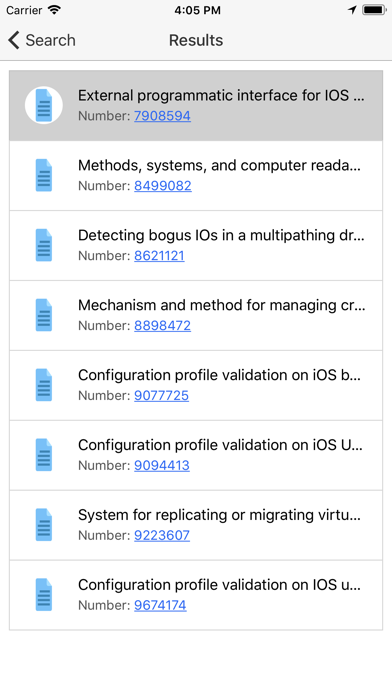Tap document icon beside patent 9674174
The image size is (392, 696).
(x=44, y=595)
